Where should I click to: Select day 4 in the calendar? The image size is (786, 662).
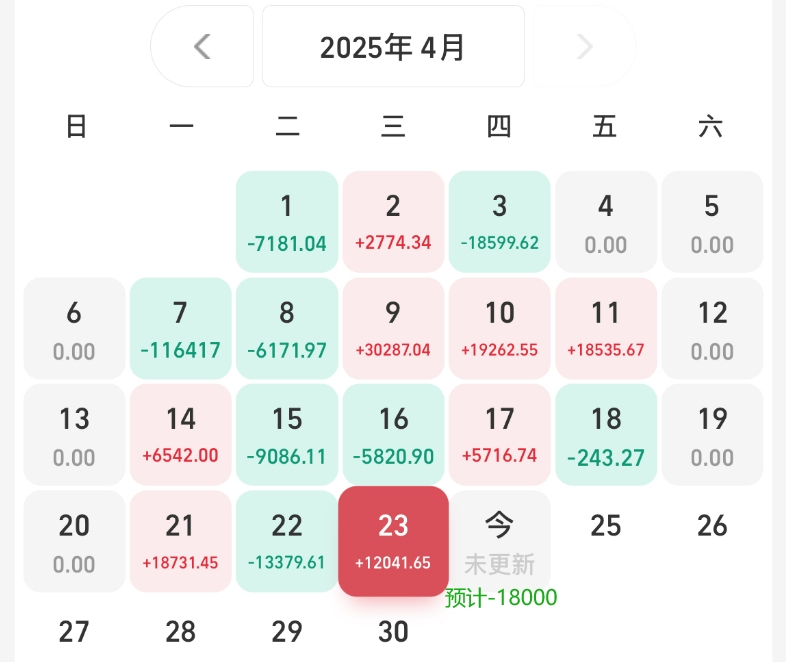pos(606,222)
